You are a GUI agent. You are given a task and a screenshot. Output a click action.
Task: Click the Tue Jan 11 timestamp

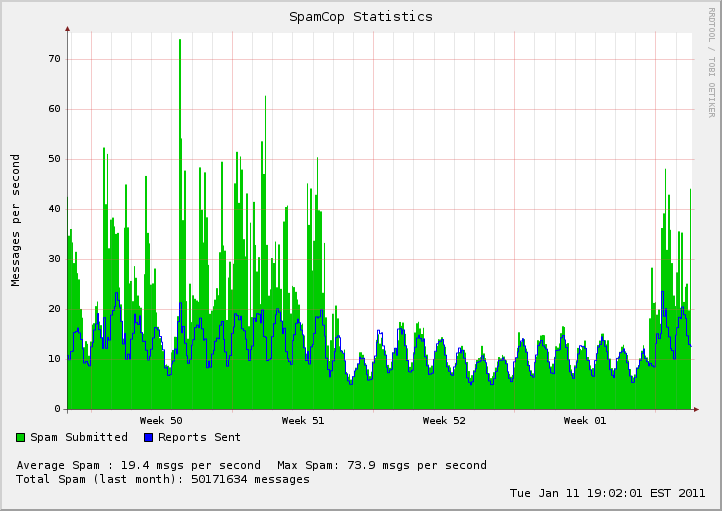(607, 493)
